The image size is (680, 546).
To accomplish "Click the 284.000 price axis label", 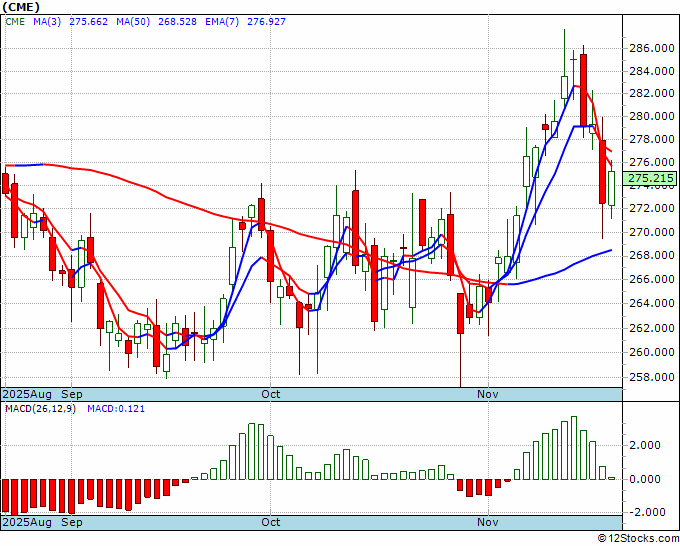I will coord(651,71).
